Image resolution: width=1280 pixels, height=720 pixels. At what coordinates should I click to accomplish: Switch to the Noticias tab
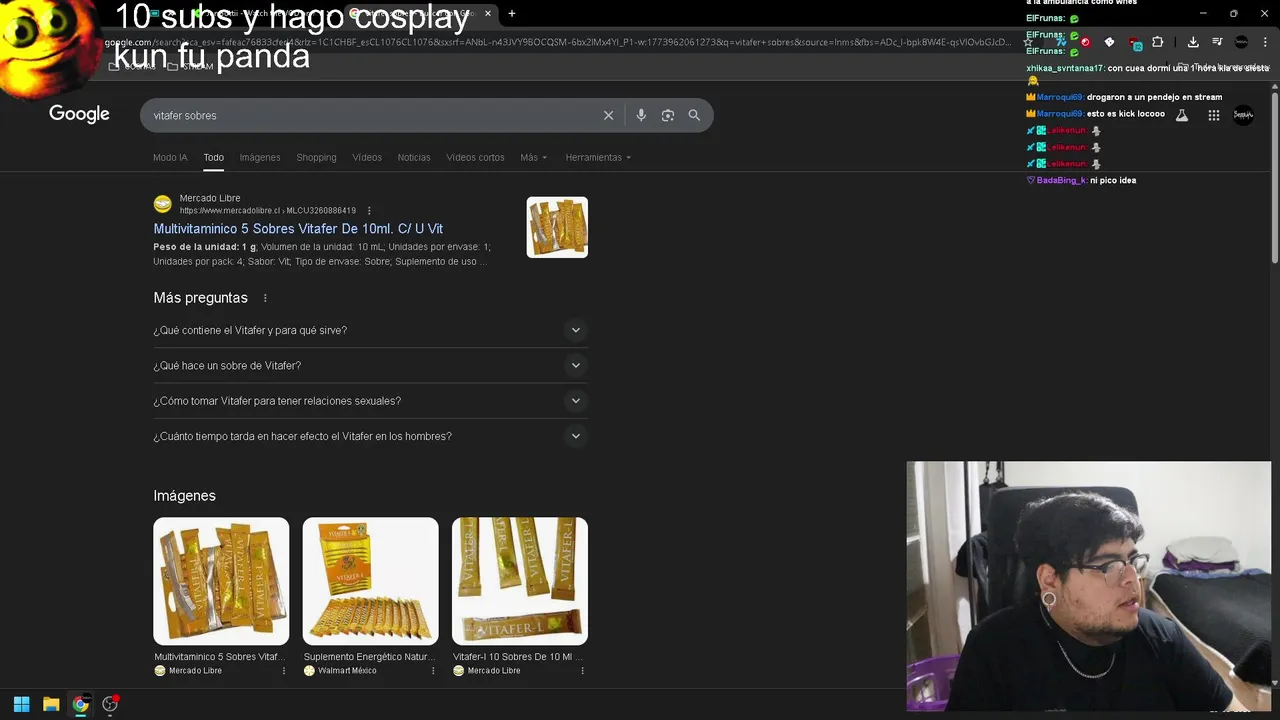(x=414, y=157)
